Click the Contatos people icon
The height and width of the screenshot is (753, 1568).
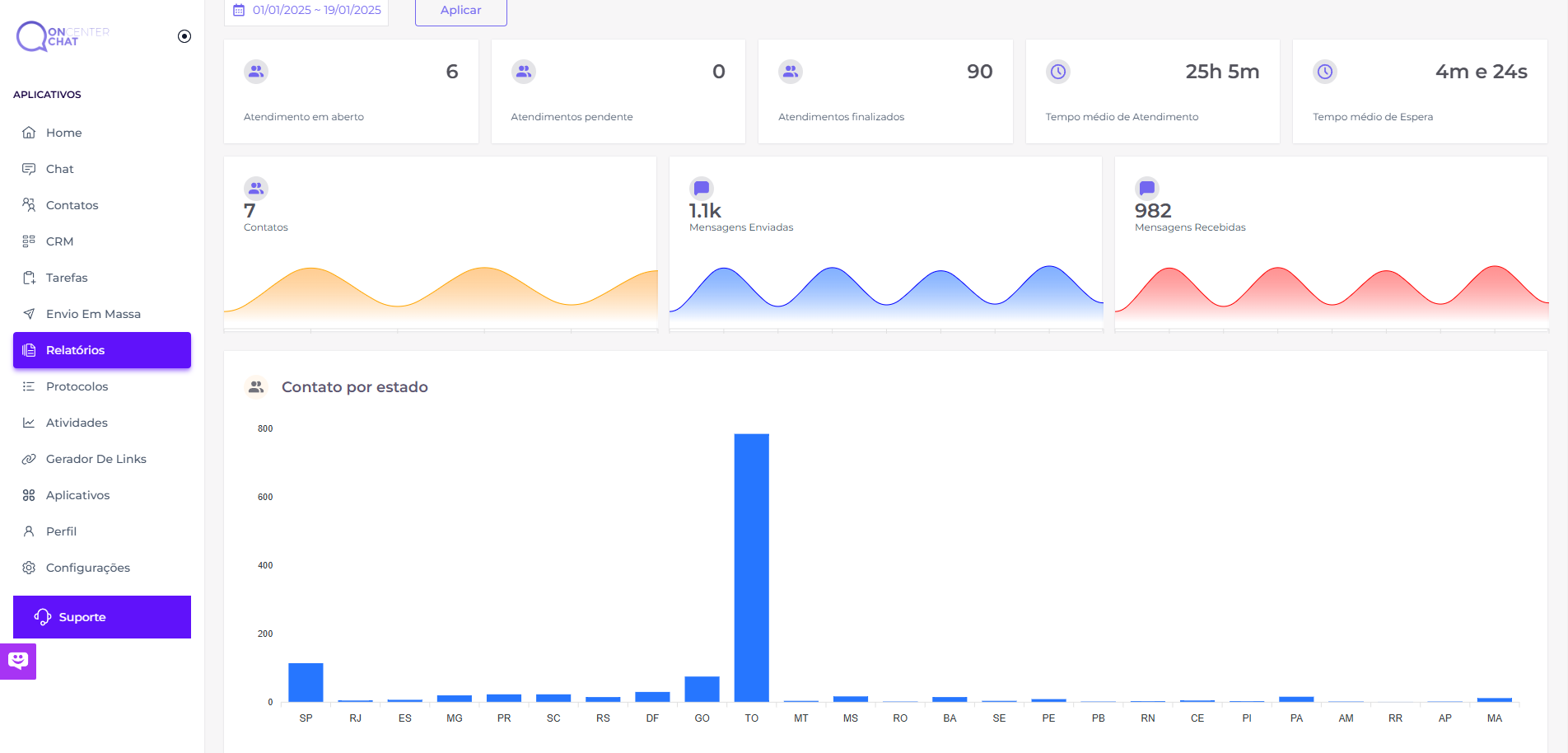[29, 205]
